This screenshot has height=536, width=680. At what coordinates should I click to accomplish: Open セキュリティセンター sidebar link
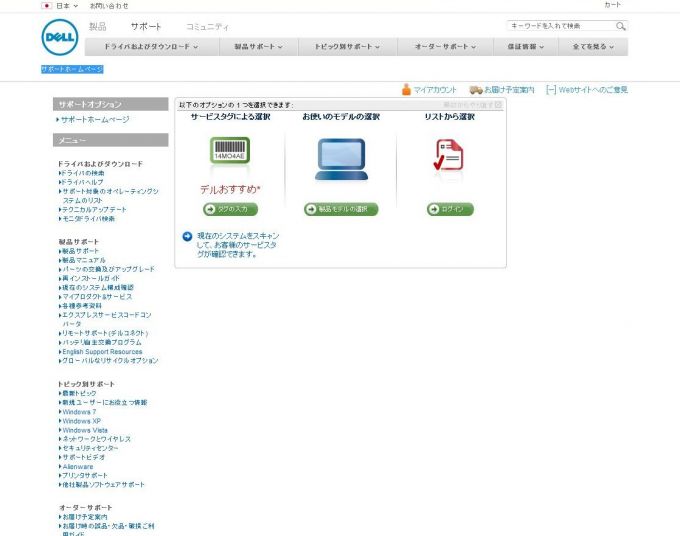[x=90, y=448]
